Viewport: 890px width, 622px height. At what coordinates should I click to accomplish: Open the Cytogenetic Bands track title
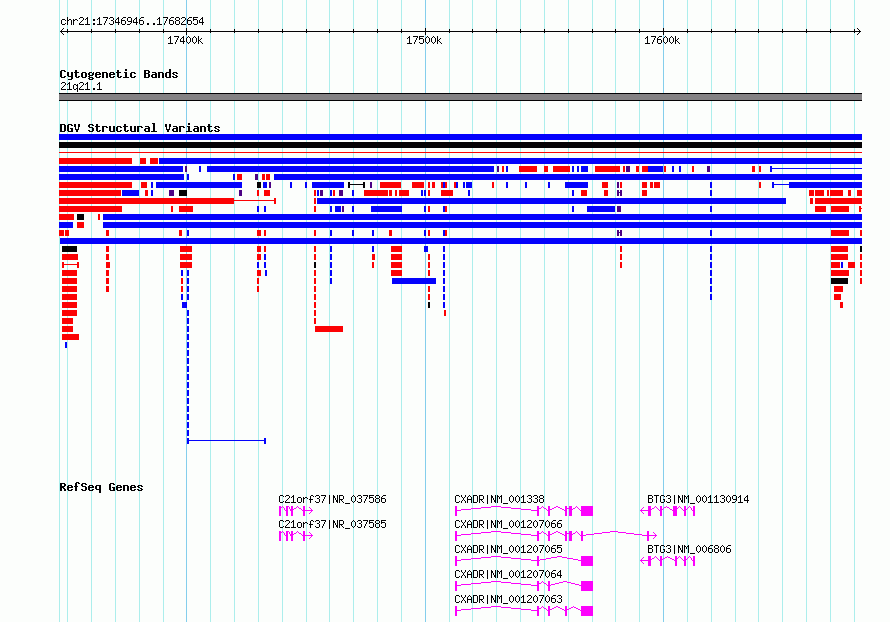(x=119, y=74)
